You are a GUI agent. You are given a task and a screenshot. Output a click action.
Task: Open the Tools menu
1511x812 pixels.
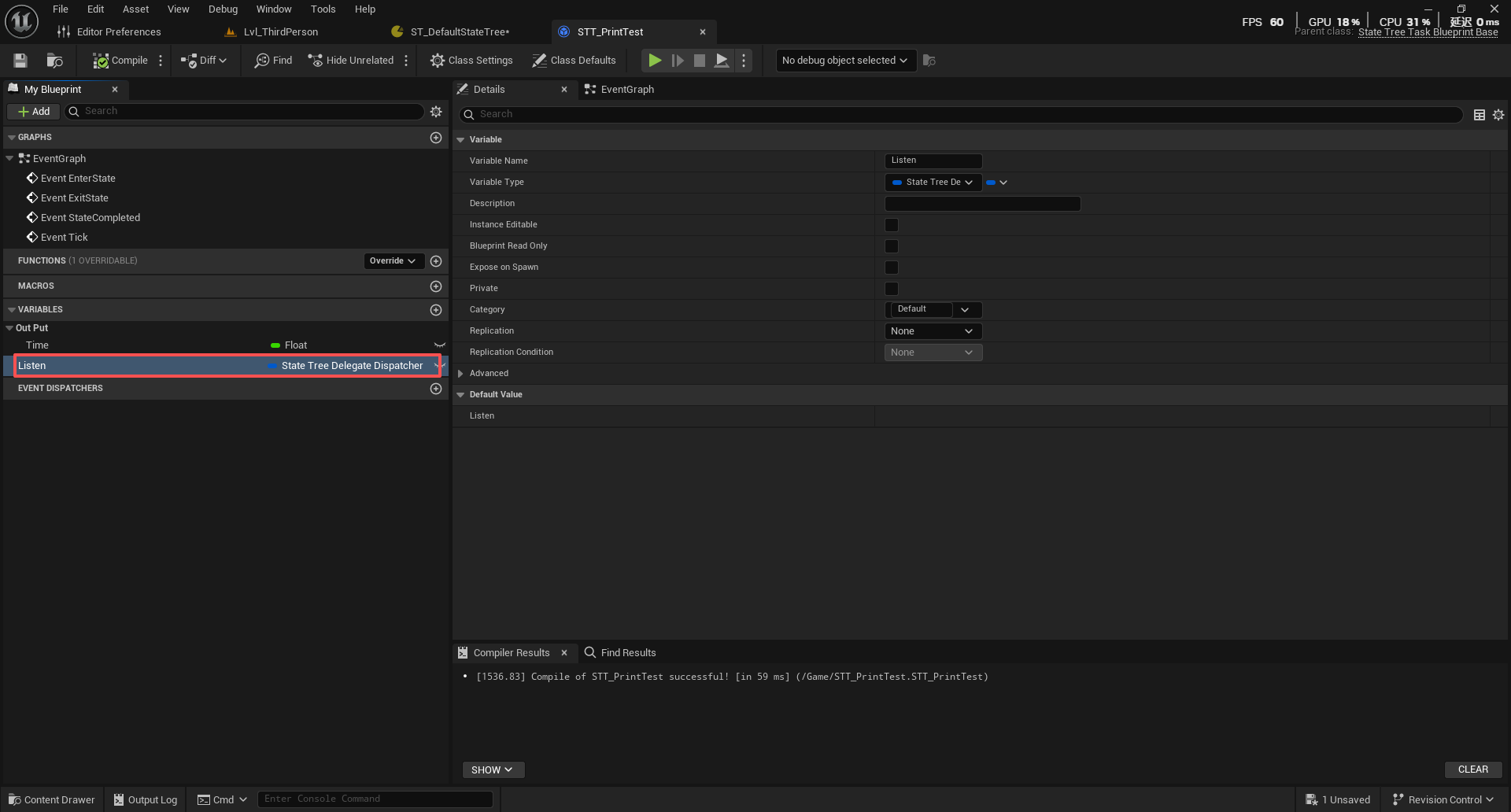tap(323, 9)
